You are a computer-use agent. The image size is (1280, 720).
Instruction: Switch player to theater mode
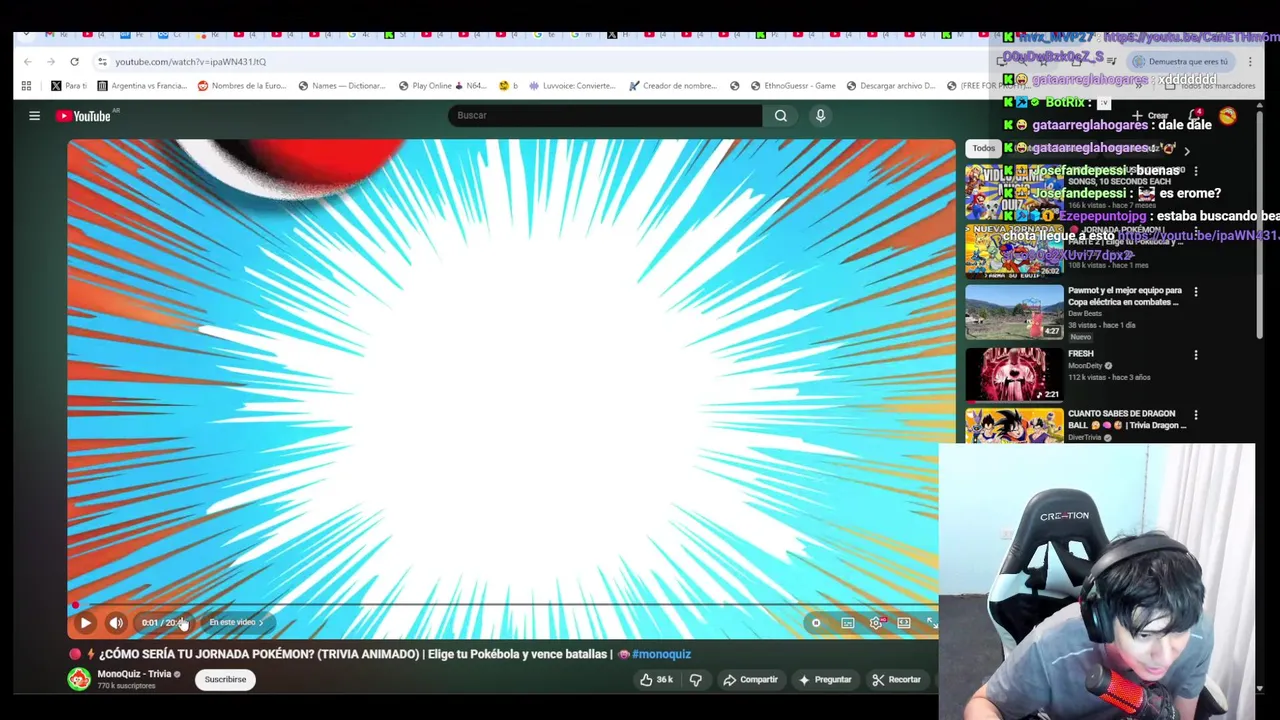click(904, 623)
